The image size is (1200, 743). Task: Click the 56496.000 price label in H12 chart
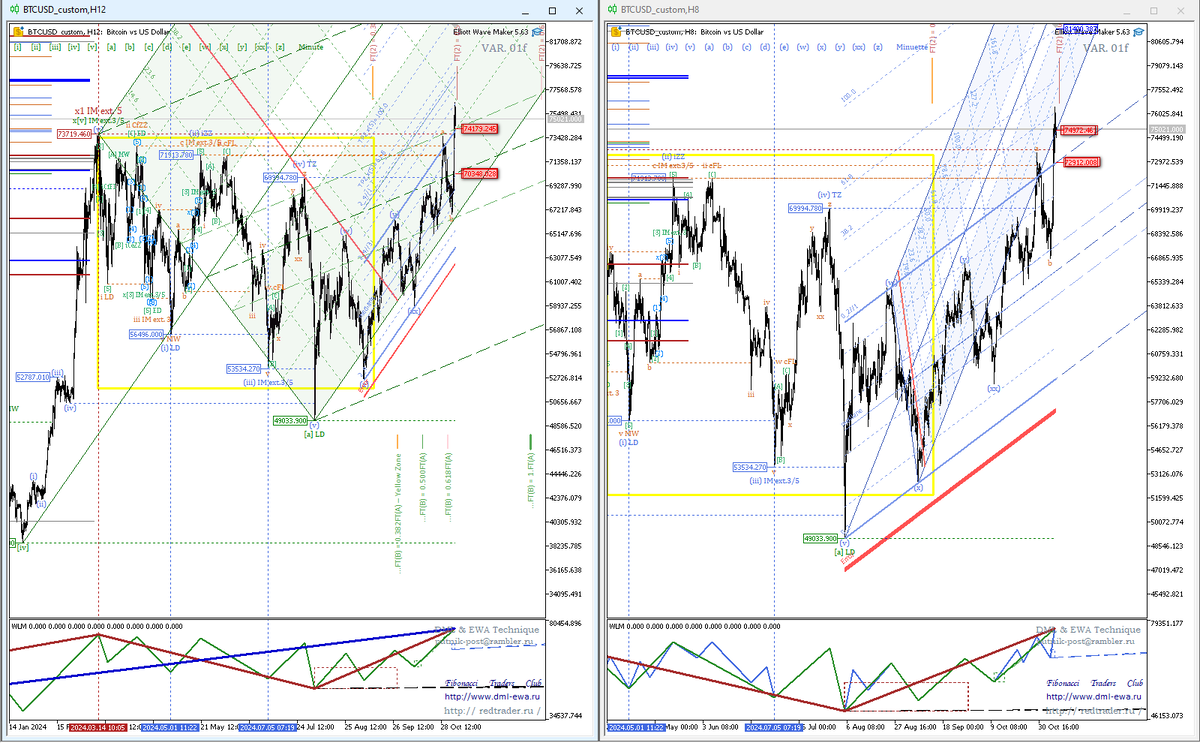click(x=147, y=335)
